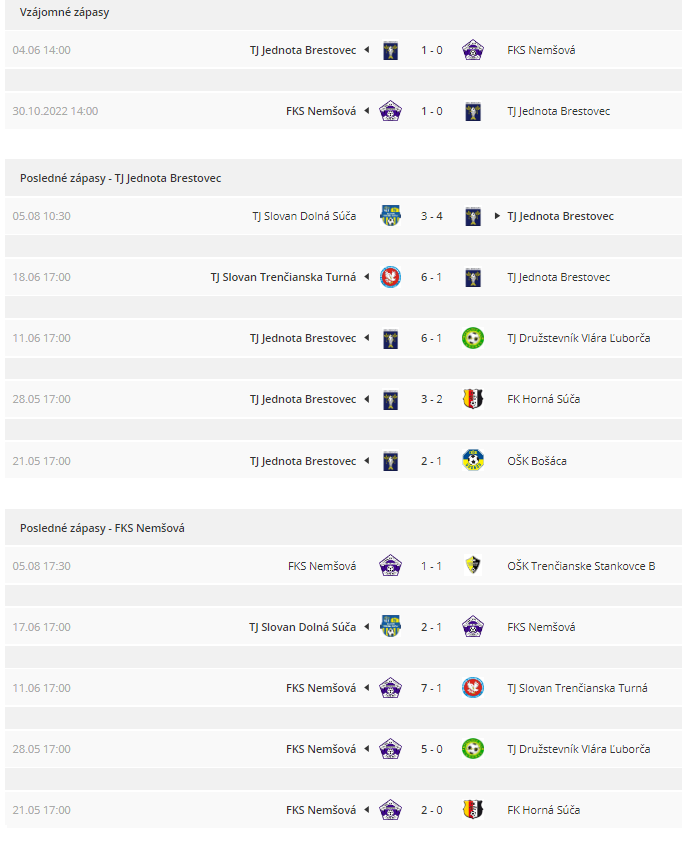Click FK Horná Súča crest in 28.05 Brestovec match

pos(472,399)
